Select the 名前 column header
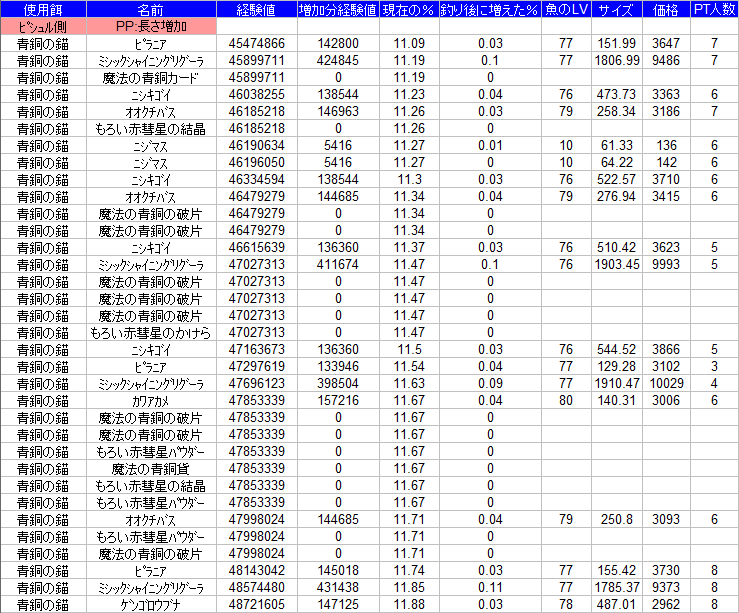Screen dimensions: 739x613 coord(150,9)
